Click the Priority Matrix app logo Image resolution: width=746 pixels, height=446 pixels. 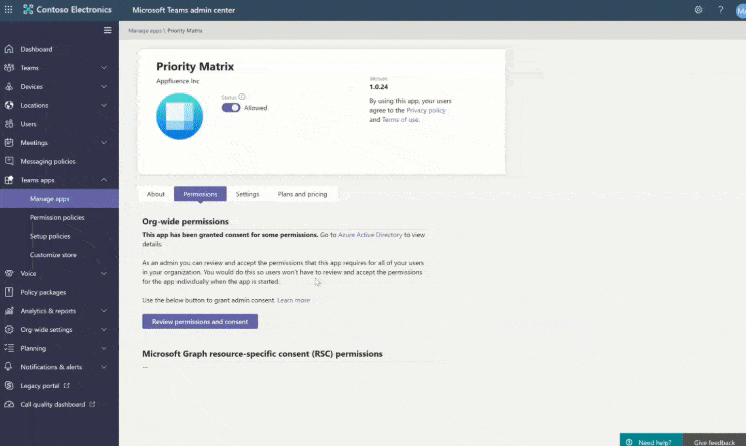pyautogui.click(x=179, y=116)
